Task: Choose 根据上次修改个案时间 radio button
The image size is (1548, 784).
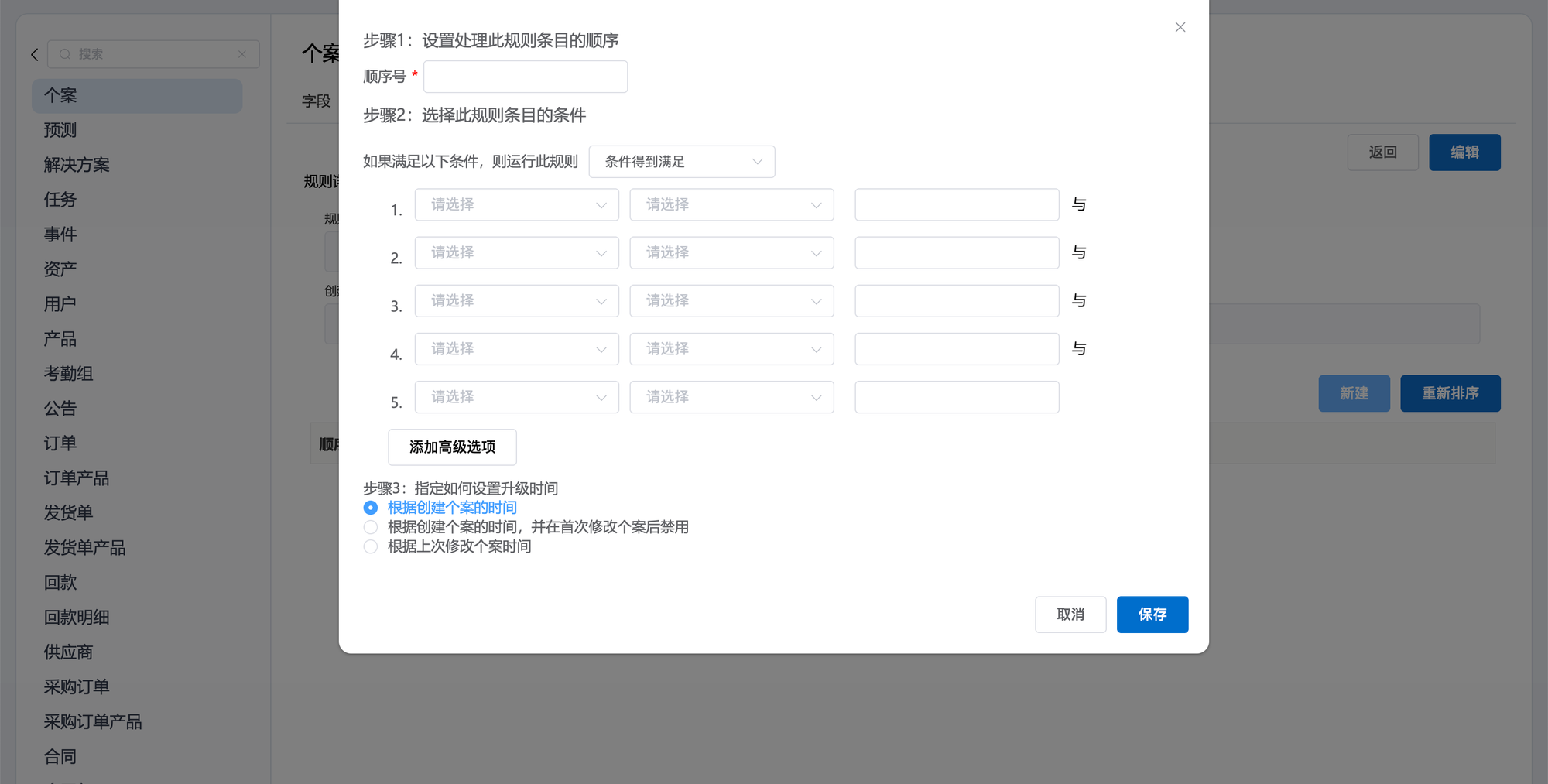Action: (x=371, y=546)
